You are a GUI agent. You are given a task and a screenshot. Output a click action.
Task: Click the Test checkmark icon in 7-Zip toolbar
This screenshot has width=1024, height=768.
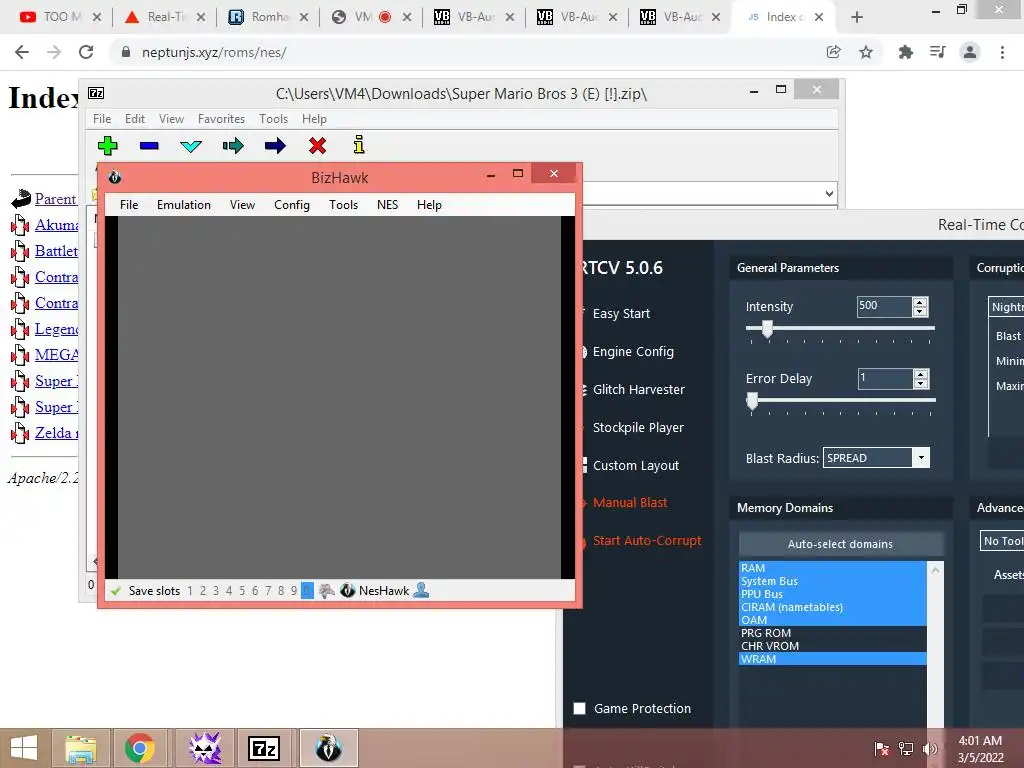point(191,146)
